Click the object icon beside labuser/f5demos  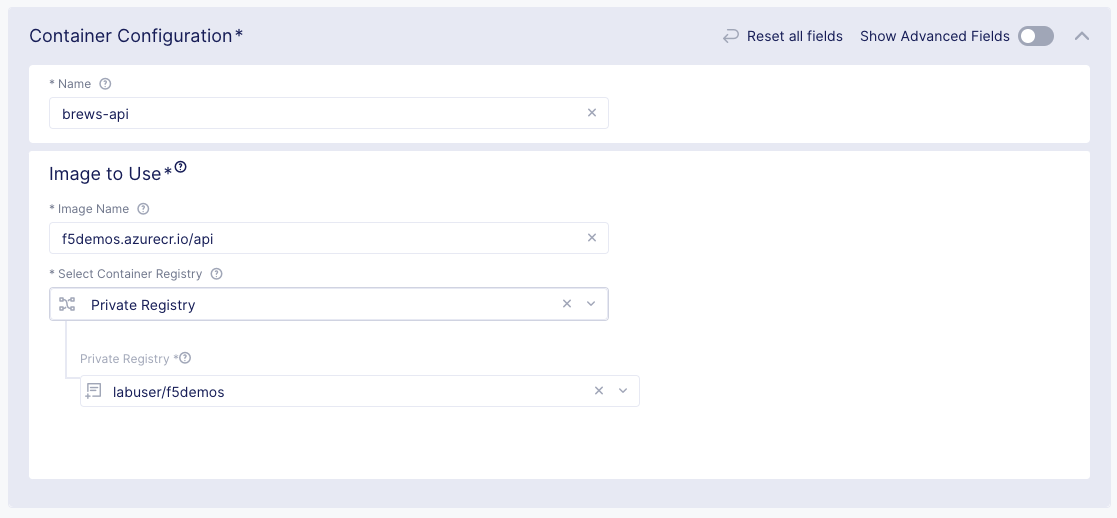point(94,391)
